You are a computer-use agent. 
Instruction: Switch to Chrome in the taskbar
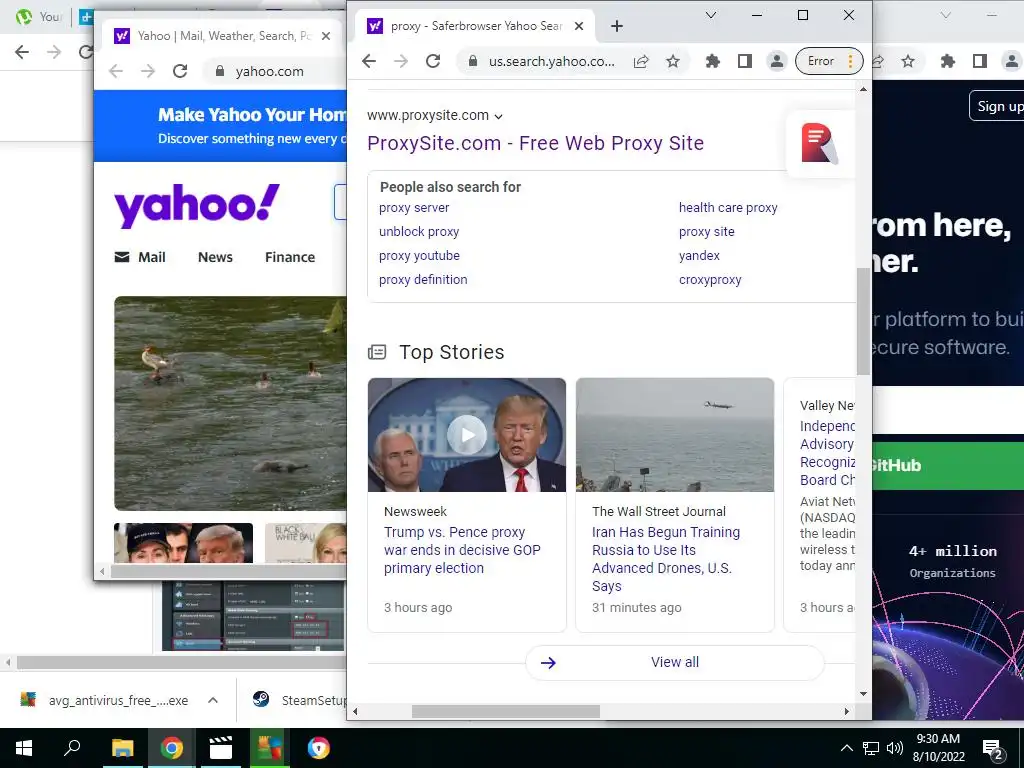(171, 748)
